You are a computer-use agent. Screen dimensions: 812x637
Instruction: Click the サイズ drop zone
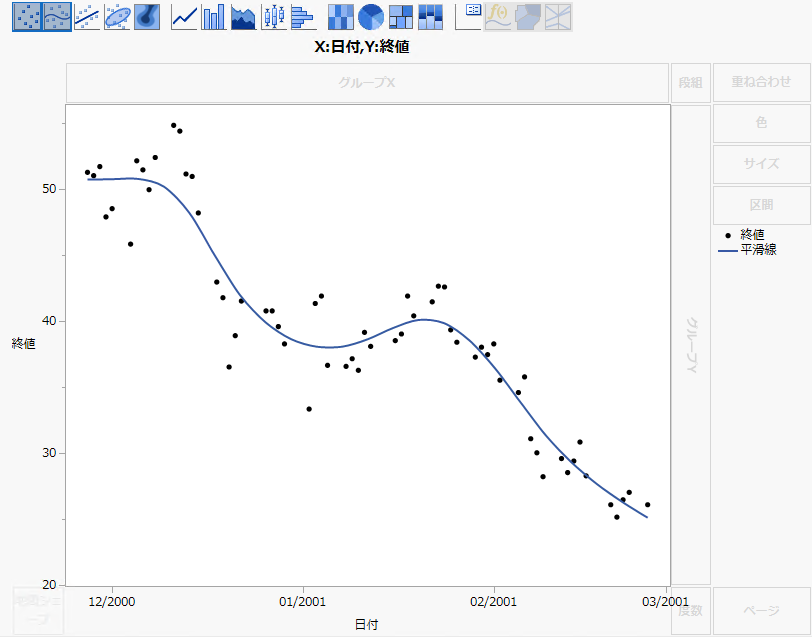(761, 164)
